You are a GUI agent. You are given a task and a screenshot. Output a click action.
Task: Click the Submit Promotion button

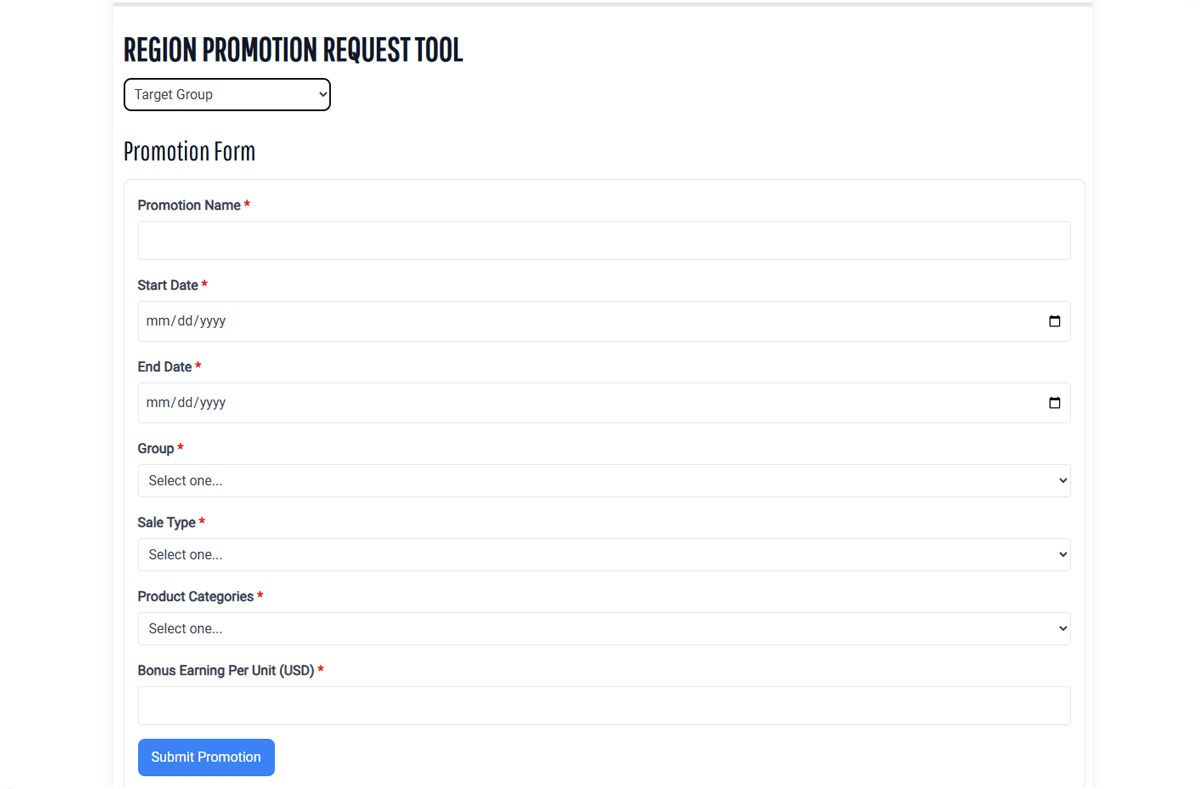206,757
